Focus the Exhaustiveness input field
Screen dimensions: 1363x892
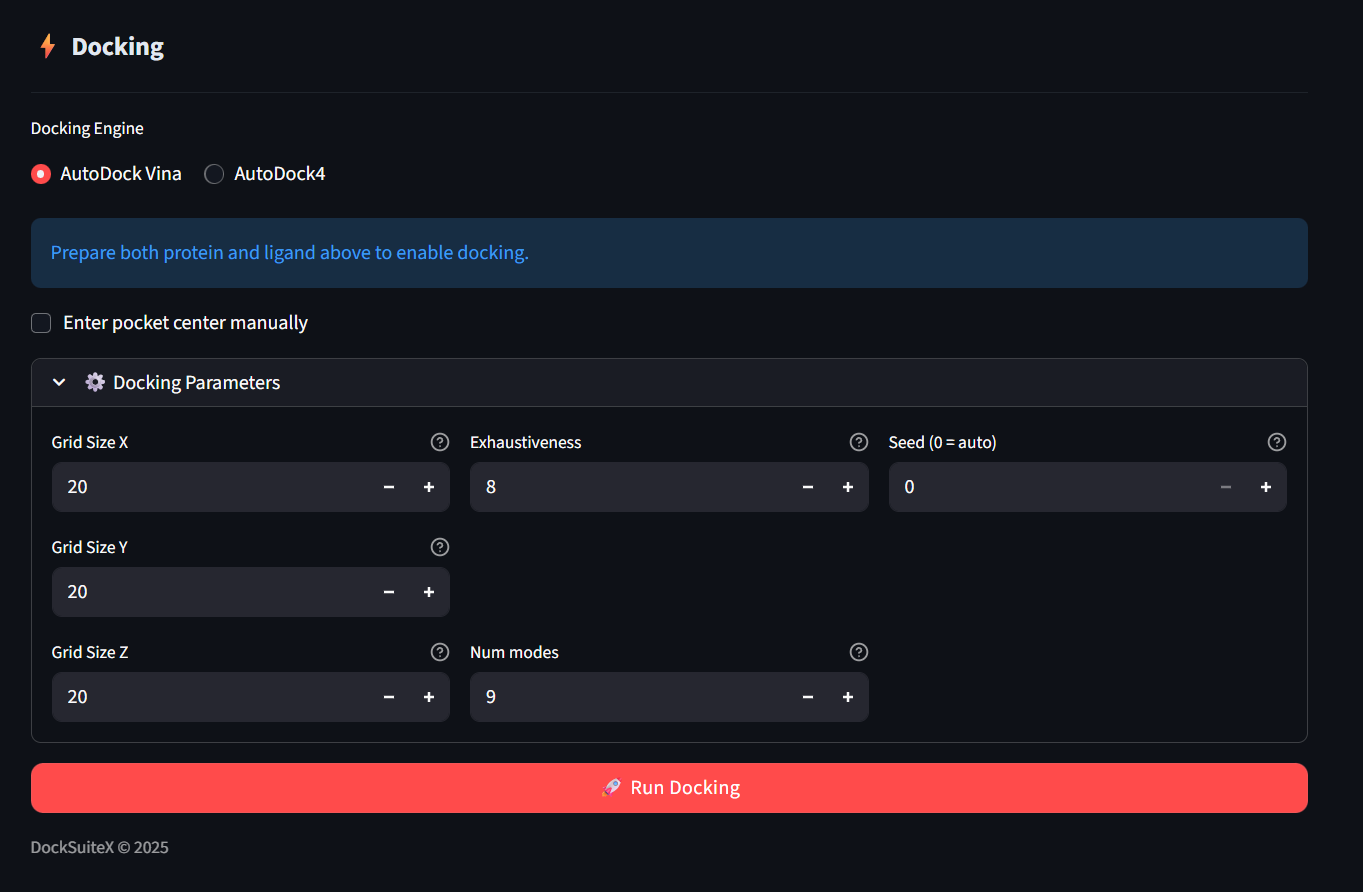[629, 487]
